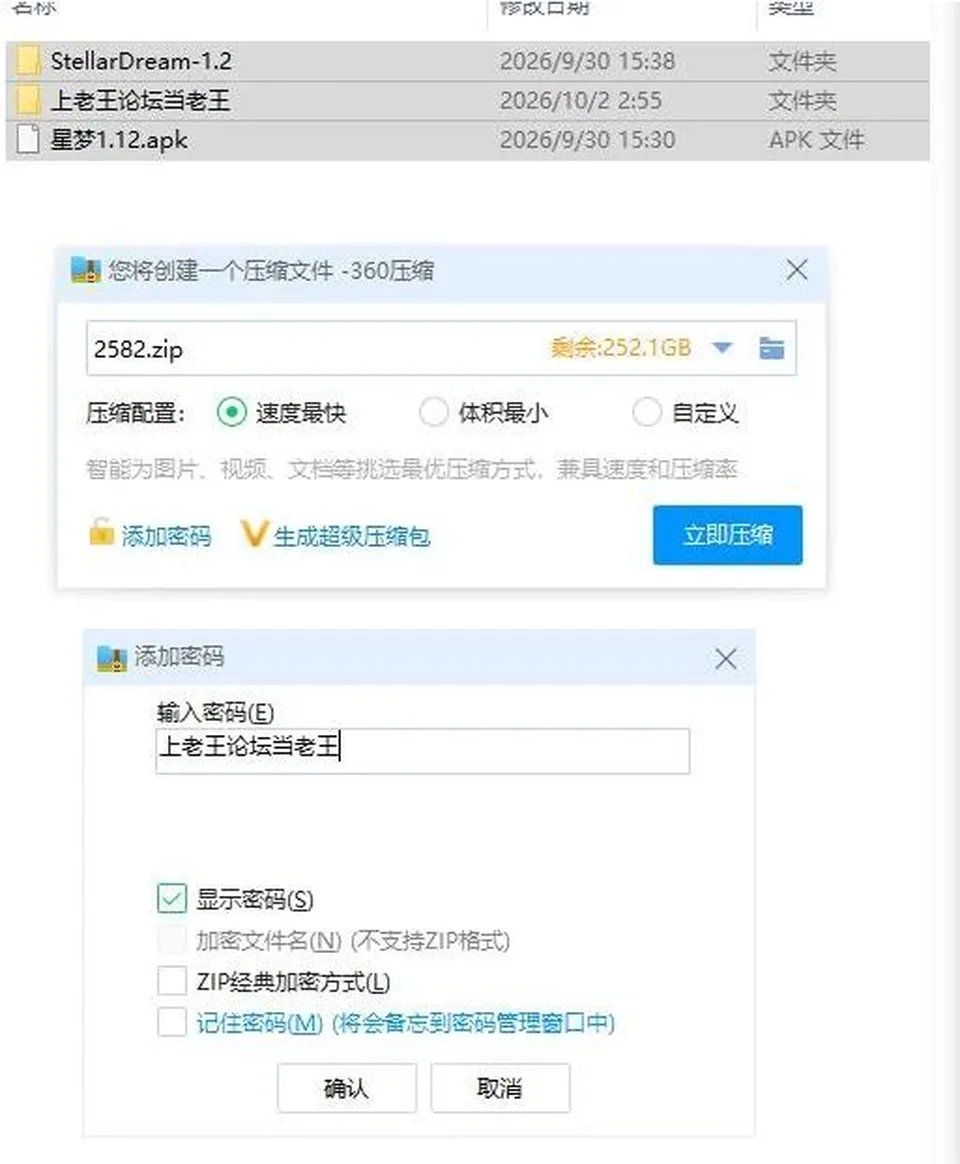
Task: Open the browse folder icon beside 2582.zip
Action: pos(771,347)
